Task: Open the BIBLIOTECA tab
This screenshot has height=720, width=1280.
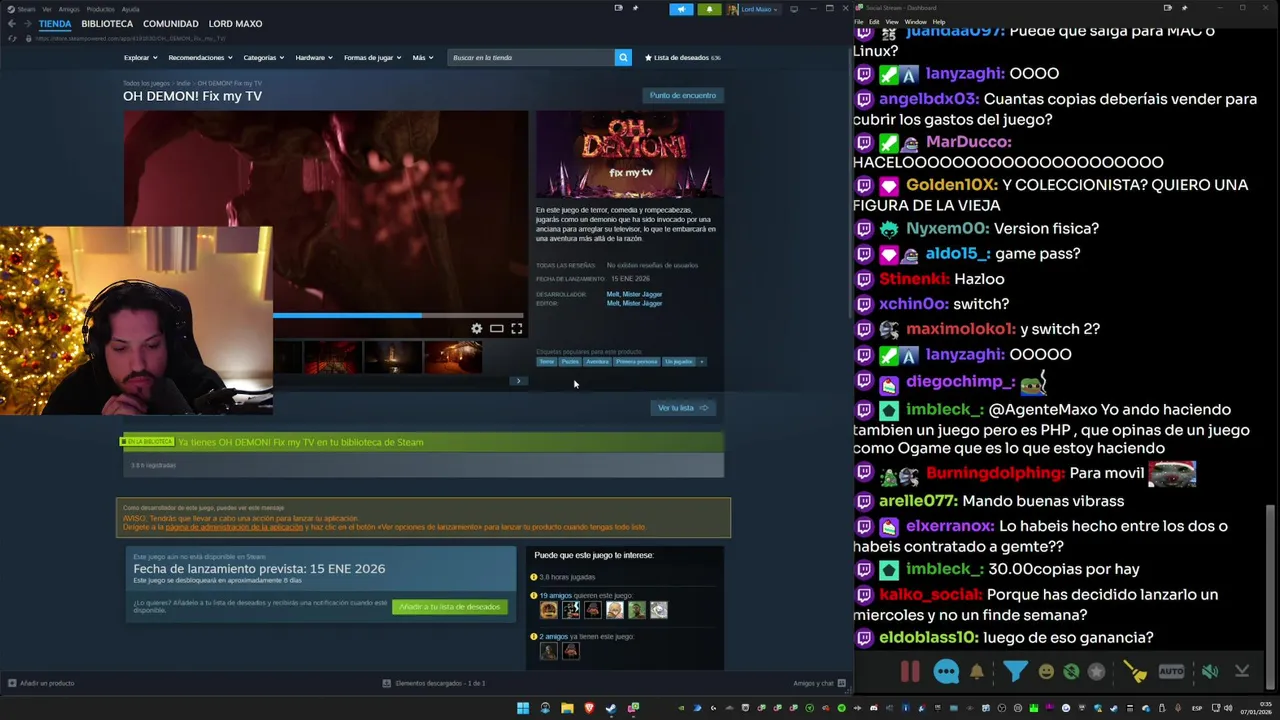Action: coord(107,23)
